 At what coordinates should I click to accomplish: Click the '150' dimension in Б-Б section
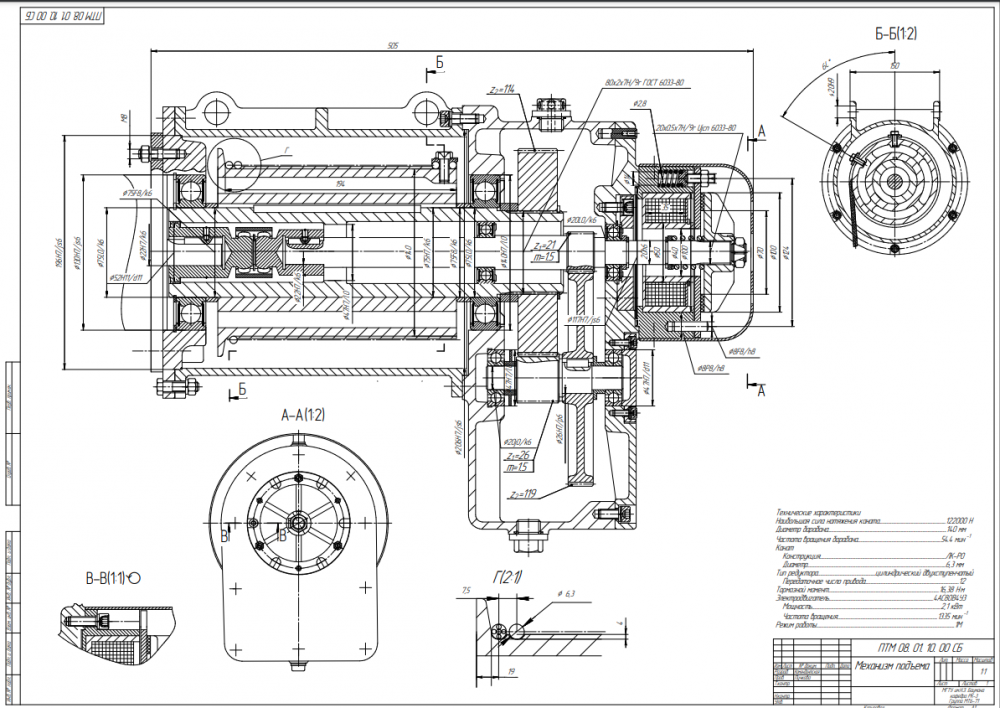tap(895, 66)
